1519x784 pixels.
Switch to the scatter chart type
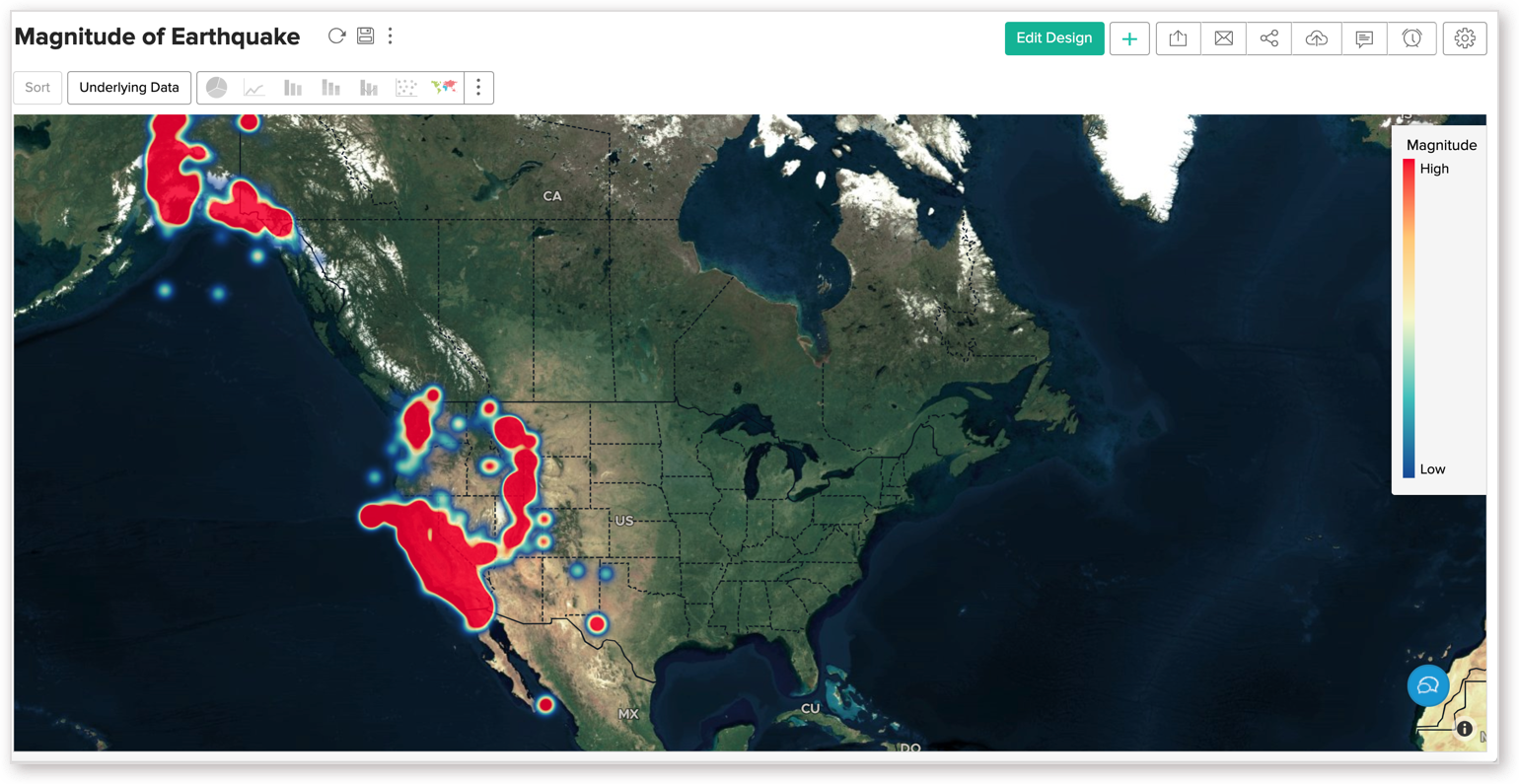click(405, 88)
